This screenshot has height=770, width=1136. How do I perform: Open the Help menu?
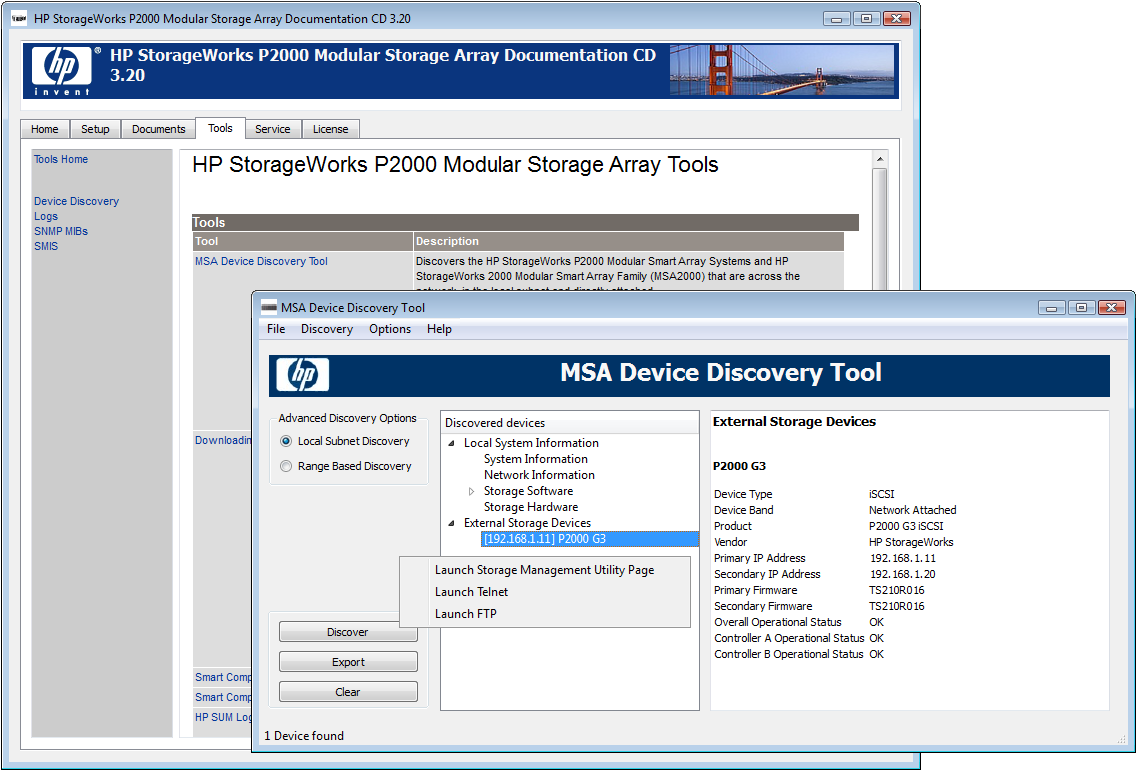tap(439, 329)
